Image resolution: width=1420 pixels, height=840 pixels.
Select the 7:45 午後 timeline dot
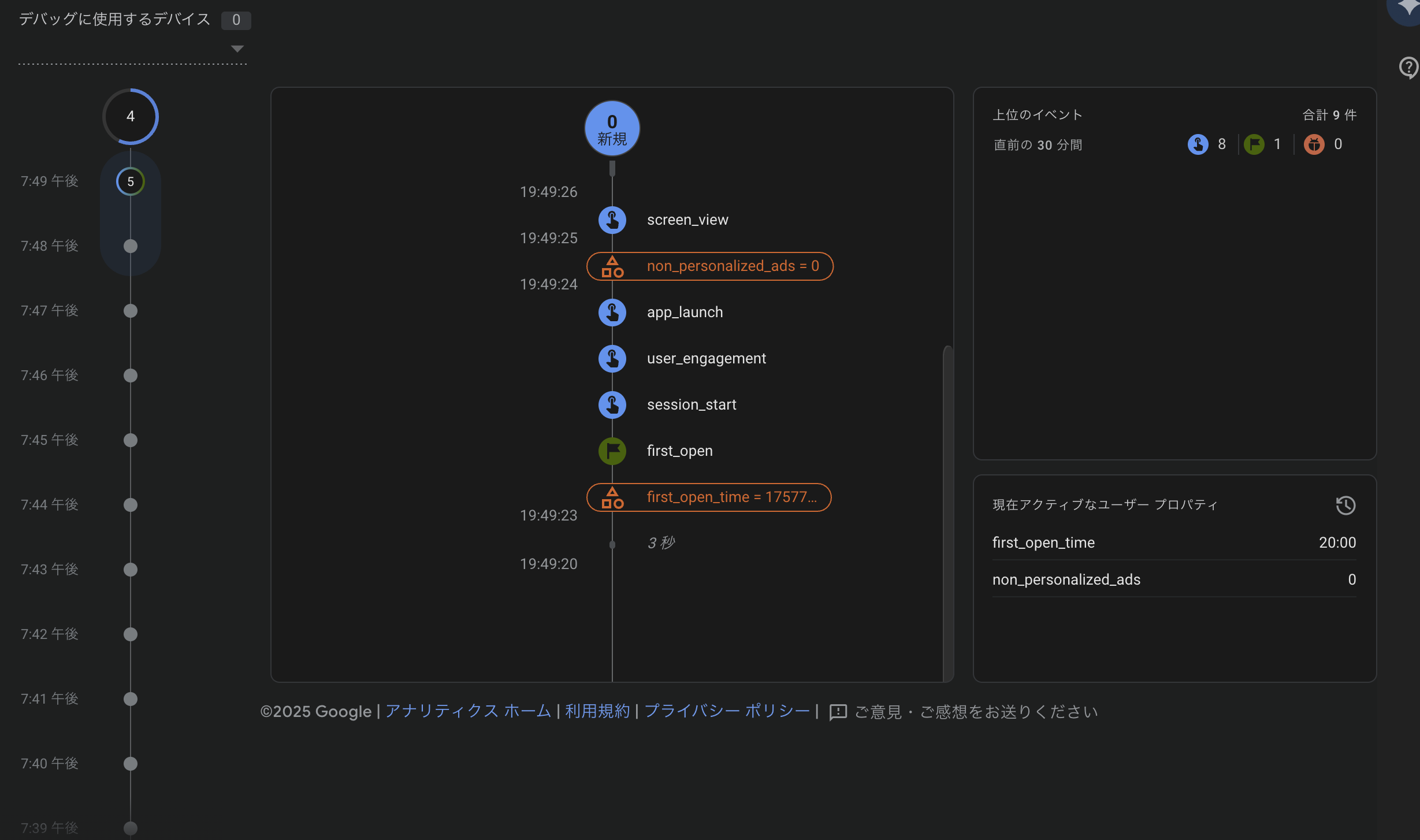(x=131, y=440)
